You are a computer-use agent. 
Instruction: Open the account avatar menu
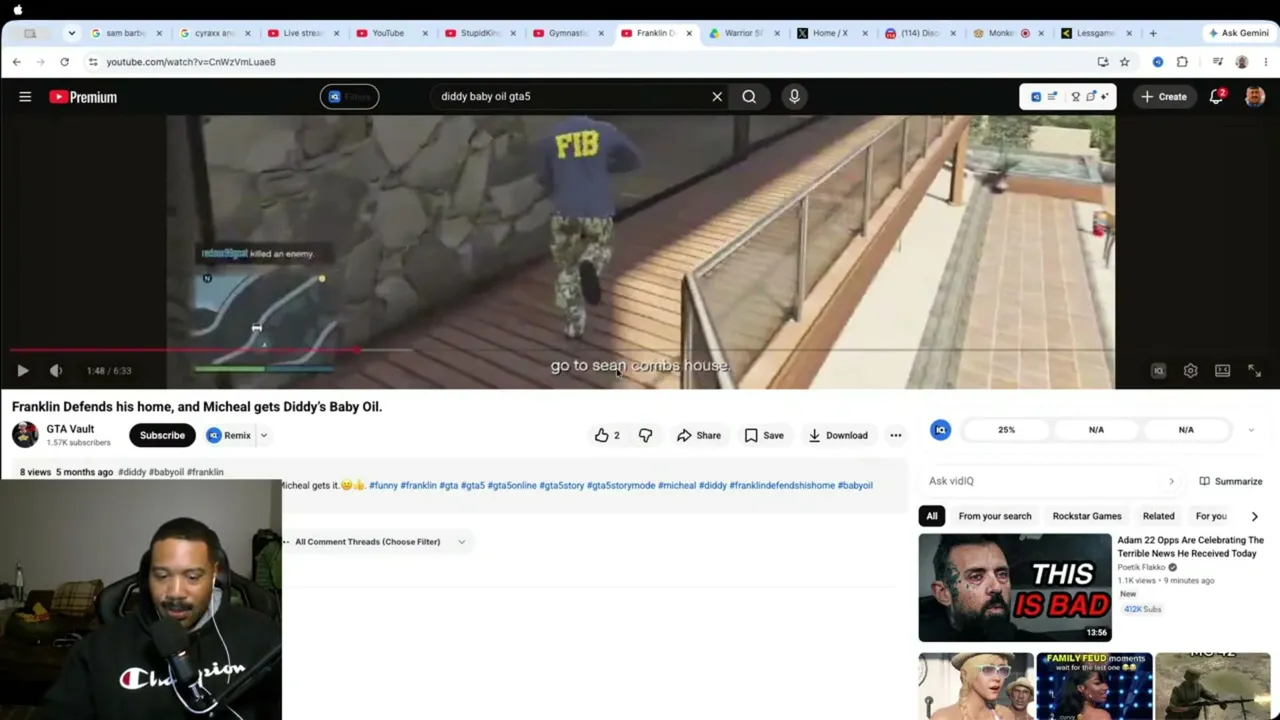click(x=1255, y=97)
